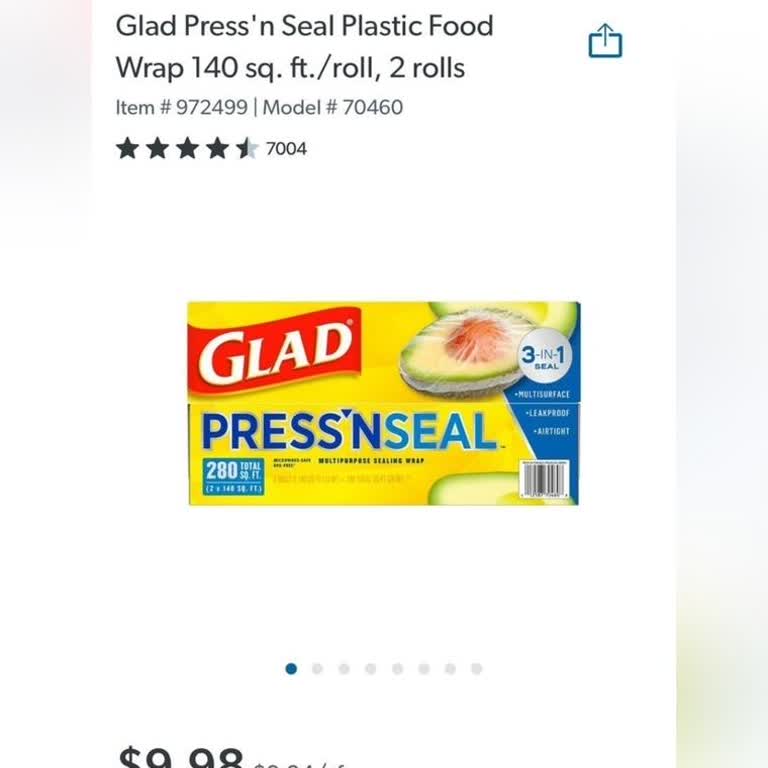768x768 pixels.
Task: Click the half-filled fifth rating star
Action: [247, 149]
